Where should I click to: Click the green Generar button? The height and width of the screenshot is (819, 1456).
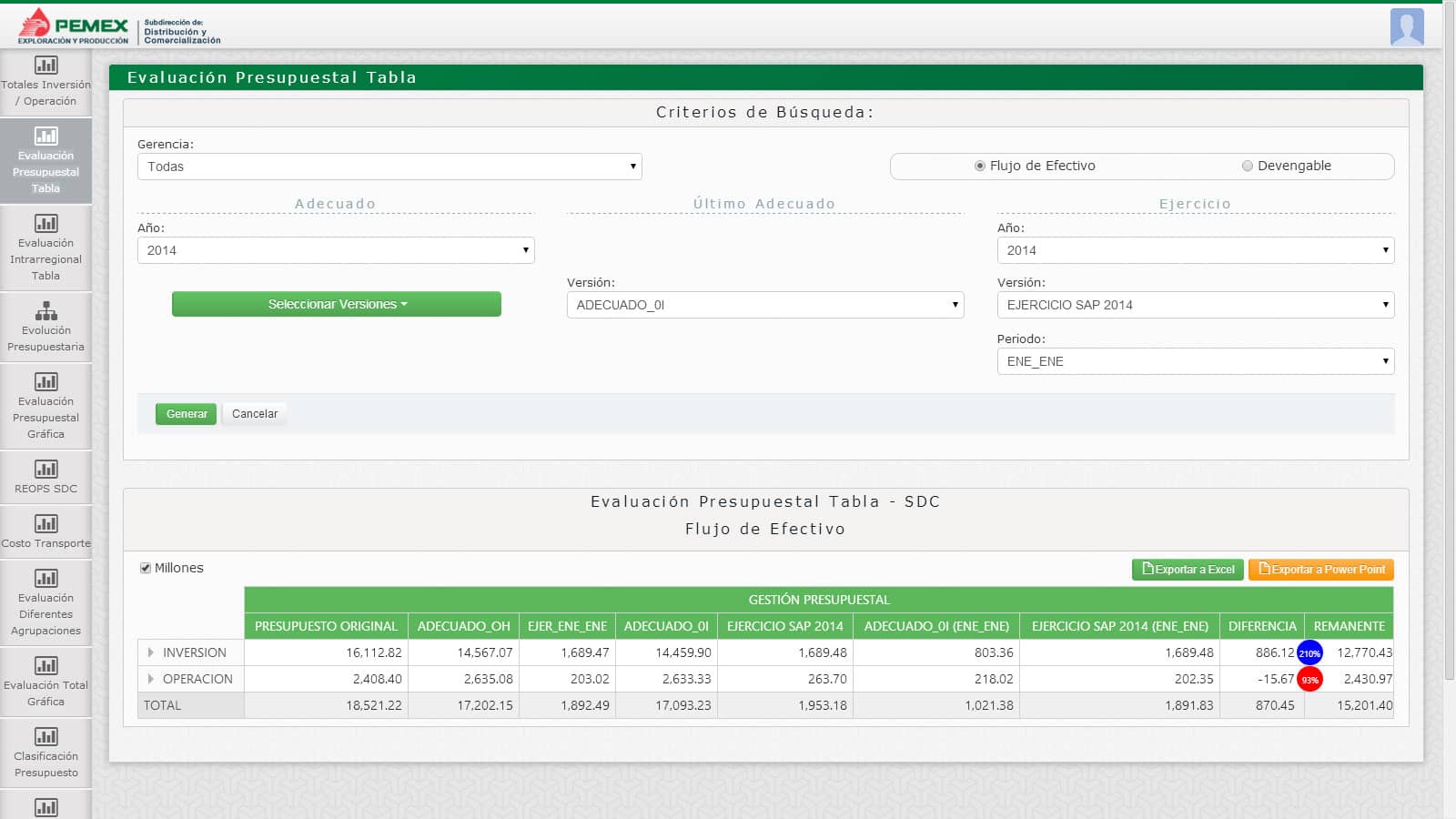186,414
